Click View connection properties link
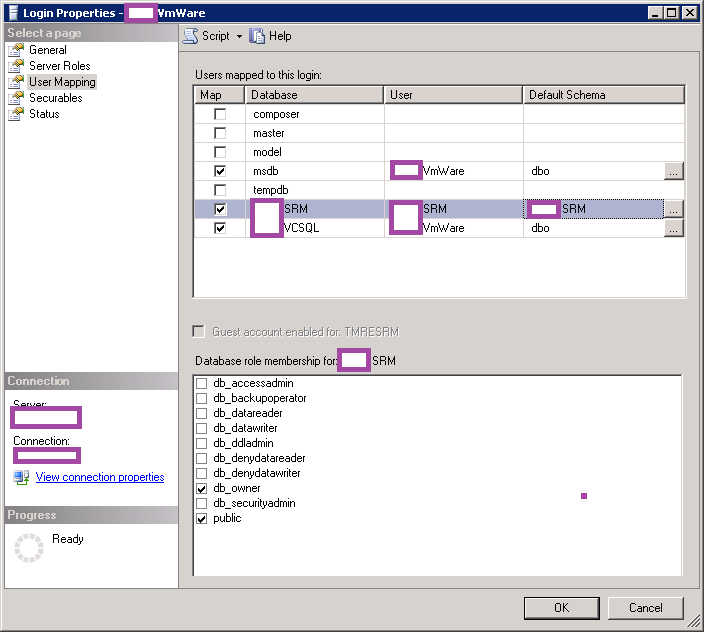The width and height of the screenshot is (704, 632). (100, 477)
